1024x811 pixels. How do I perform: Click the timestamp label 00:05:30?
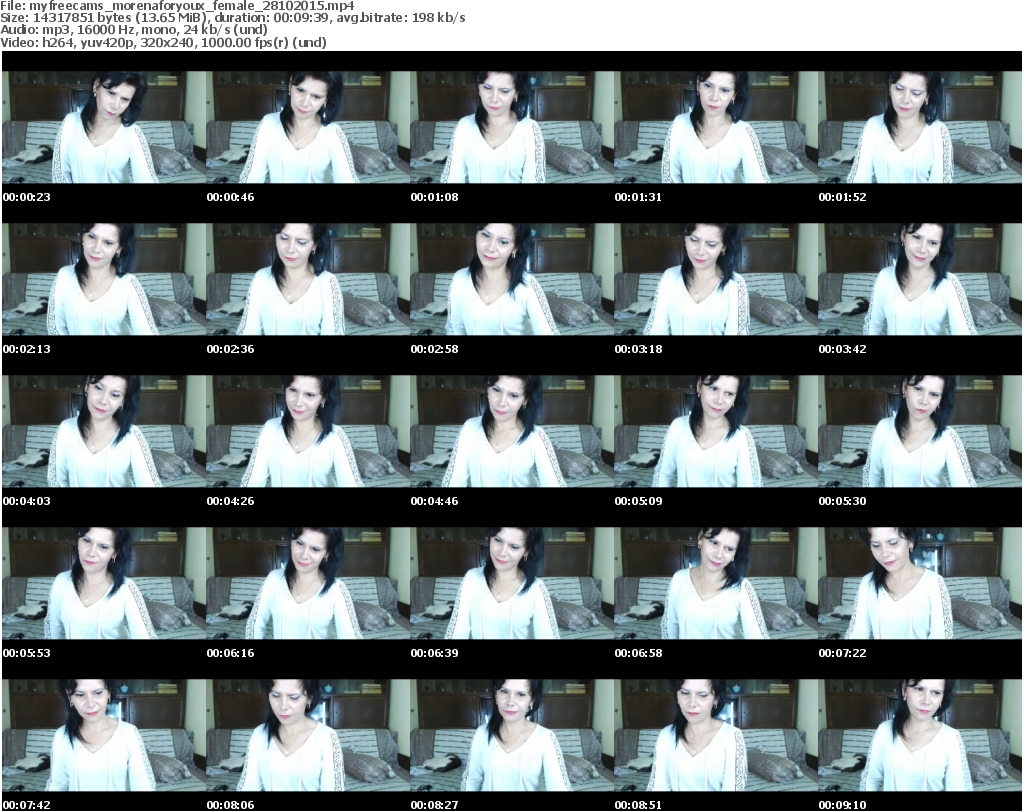click(842, 501)
